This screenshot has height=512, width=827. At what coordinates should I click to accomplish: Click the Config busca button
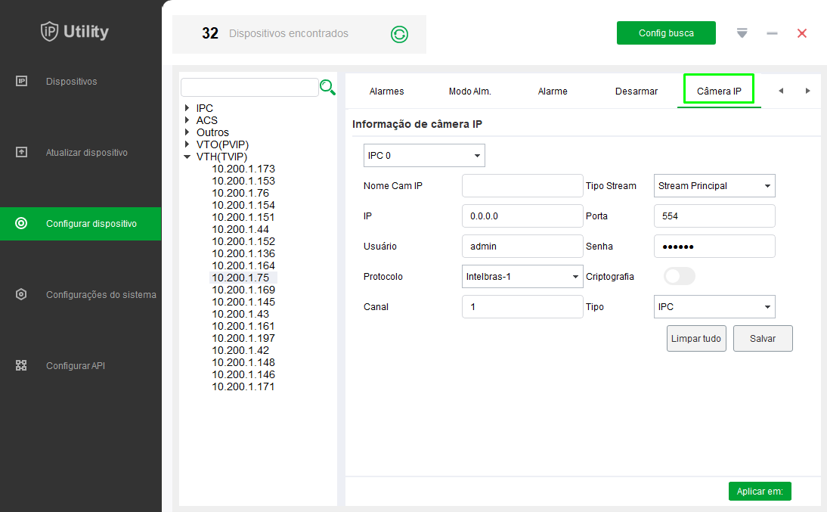pyautogui.click(x=666, y=33)
